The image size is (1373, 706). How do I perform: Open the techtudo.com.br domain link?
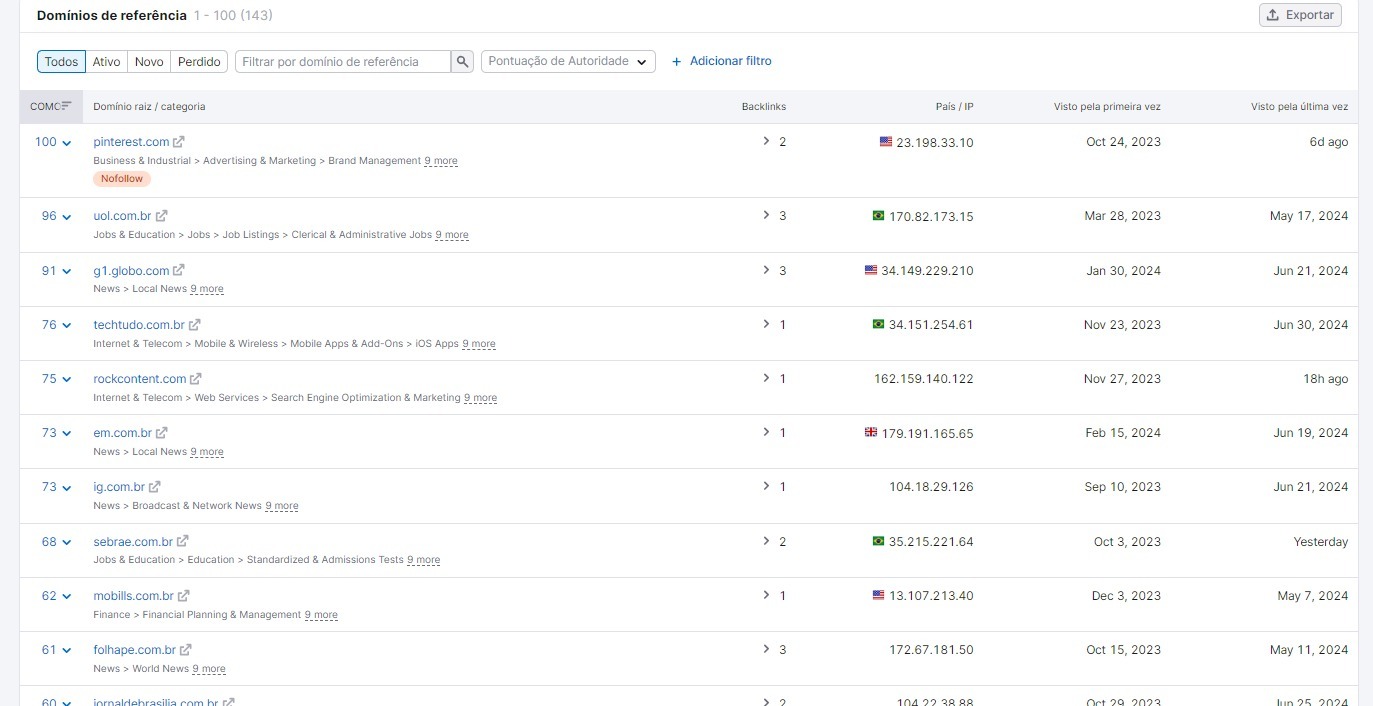pos(139,325)
